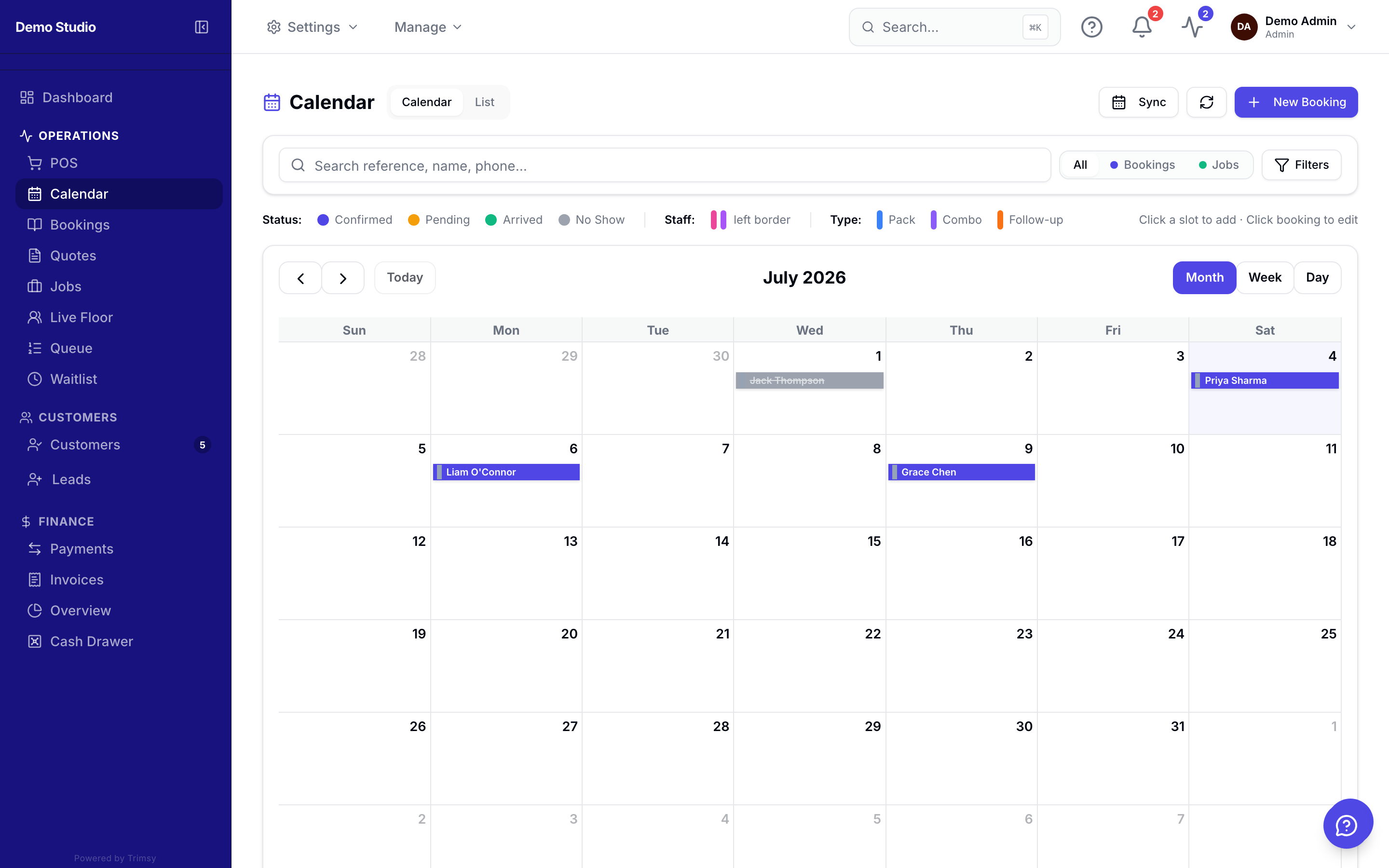Viewport: 1389px width, 868px height.
Task: Open Live Floor in the sidebar
Action: pyautogui.click(x=119, y=317)
